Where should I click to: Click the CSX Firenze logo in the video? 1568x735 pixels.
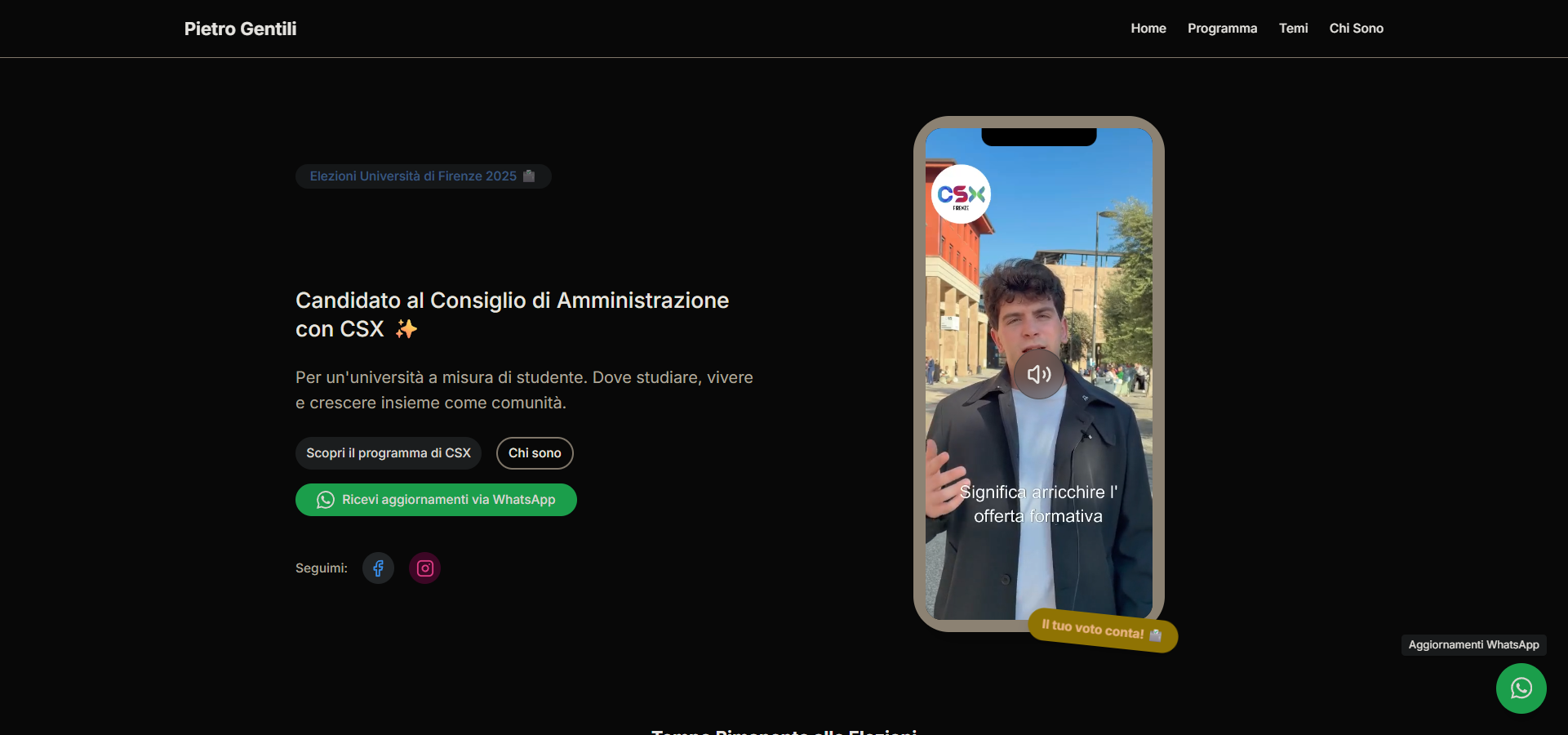point(961,194)
